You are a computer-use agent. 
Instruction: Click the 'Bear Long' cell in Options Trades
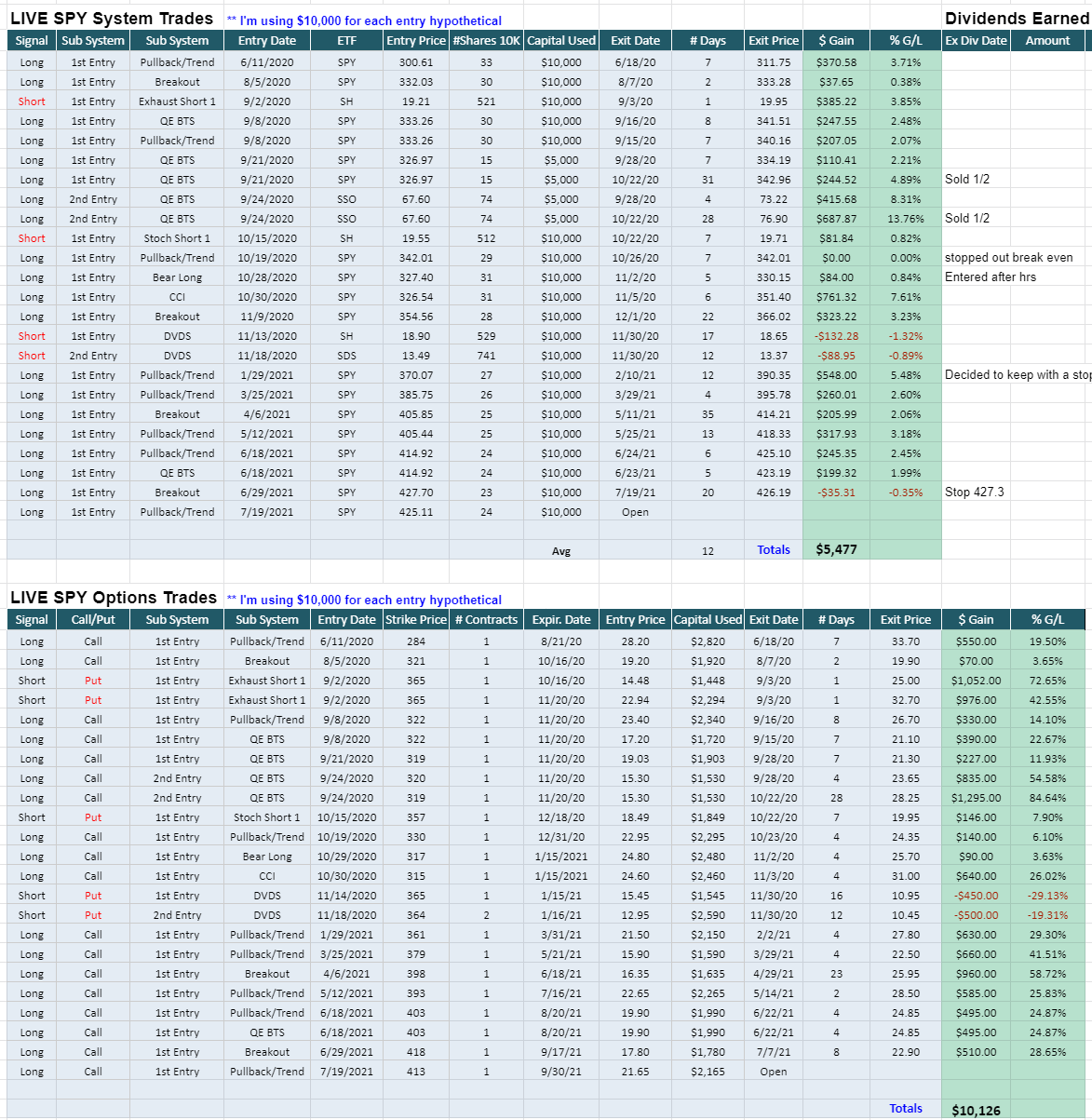click(x=267, y=857)
